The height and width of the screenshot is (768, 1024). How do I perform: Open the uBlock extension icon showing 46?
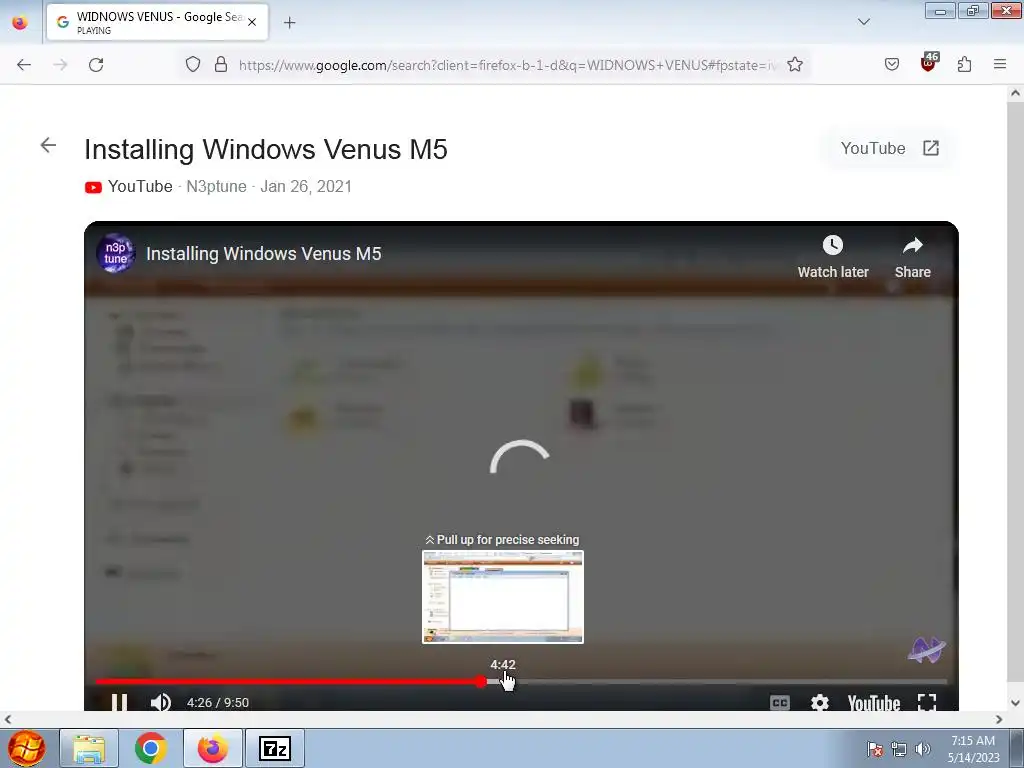point(929,63)
